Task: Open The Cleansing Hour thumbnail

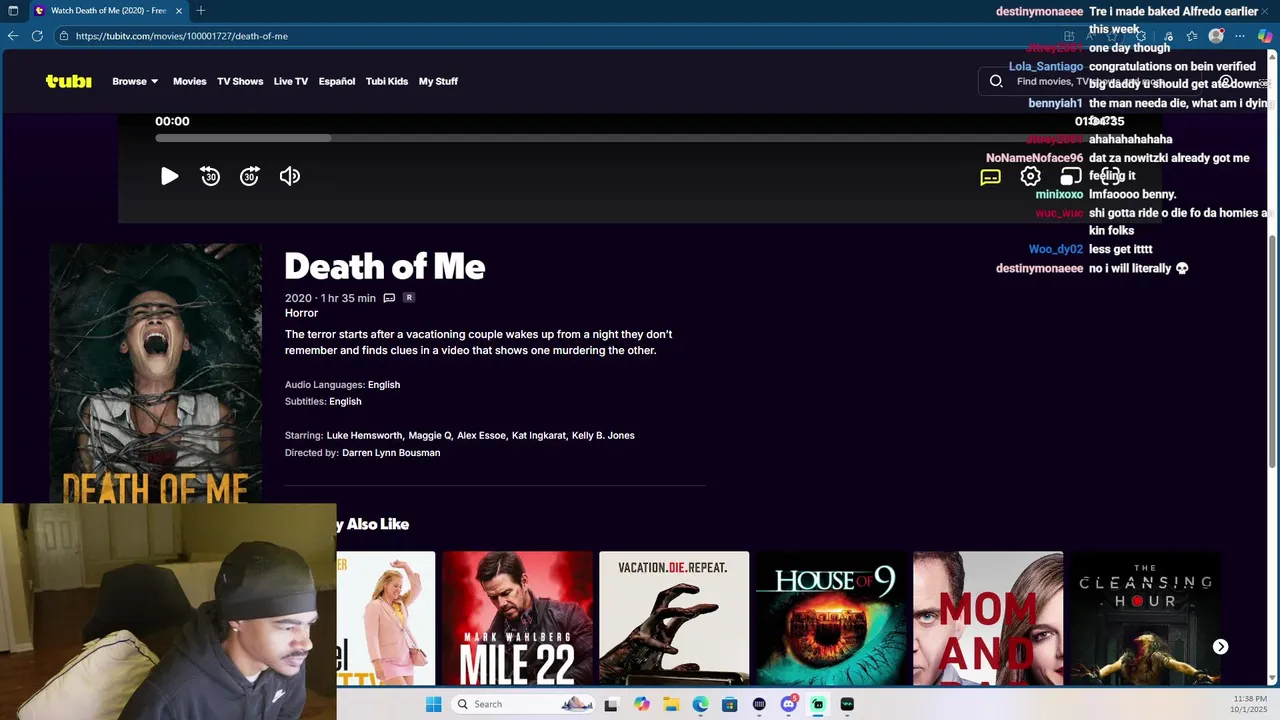Action: (x=1146, y=618)
